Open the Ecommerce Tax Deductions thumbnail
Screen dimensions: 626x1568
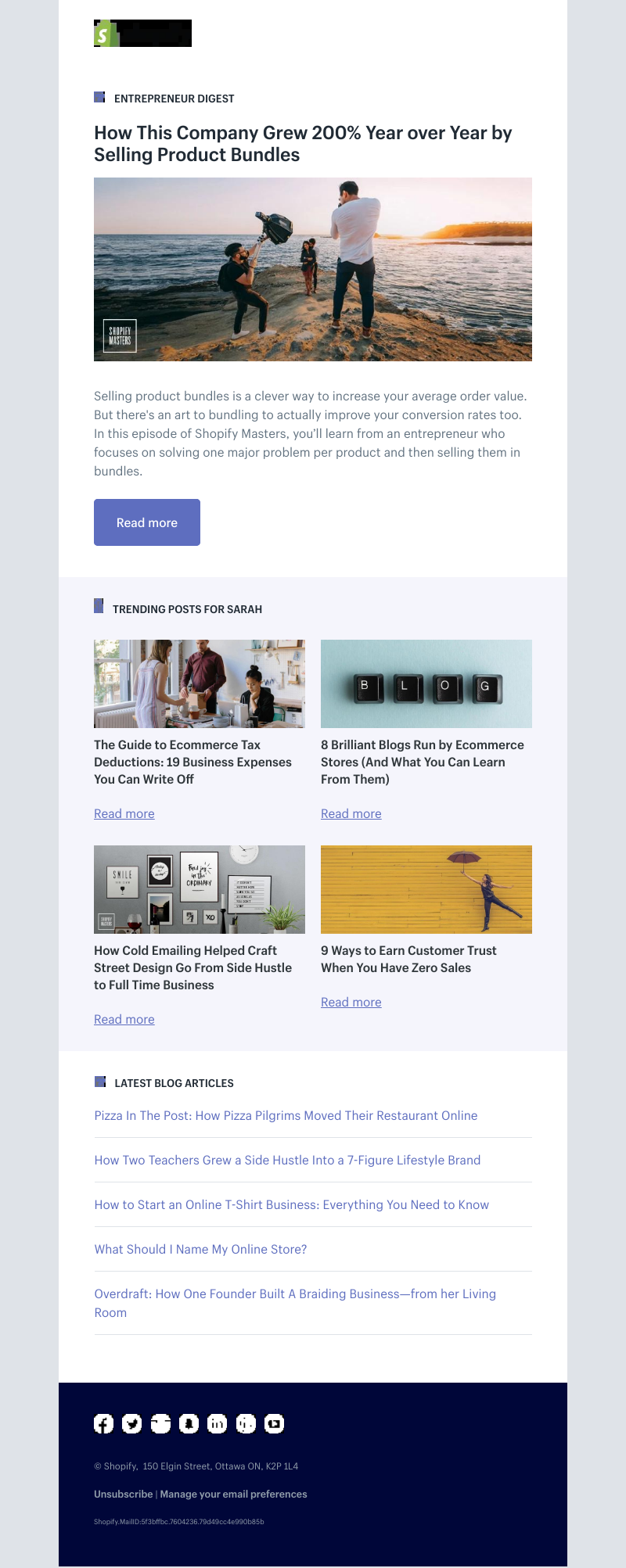(x=200, y=684)
